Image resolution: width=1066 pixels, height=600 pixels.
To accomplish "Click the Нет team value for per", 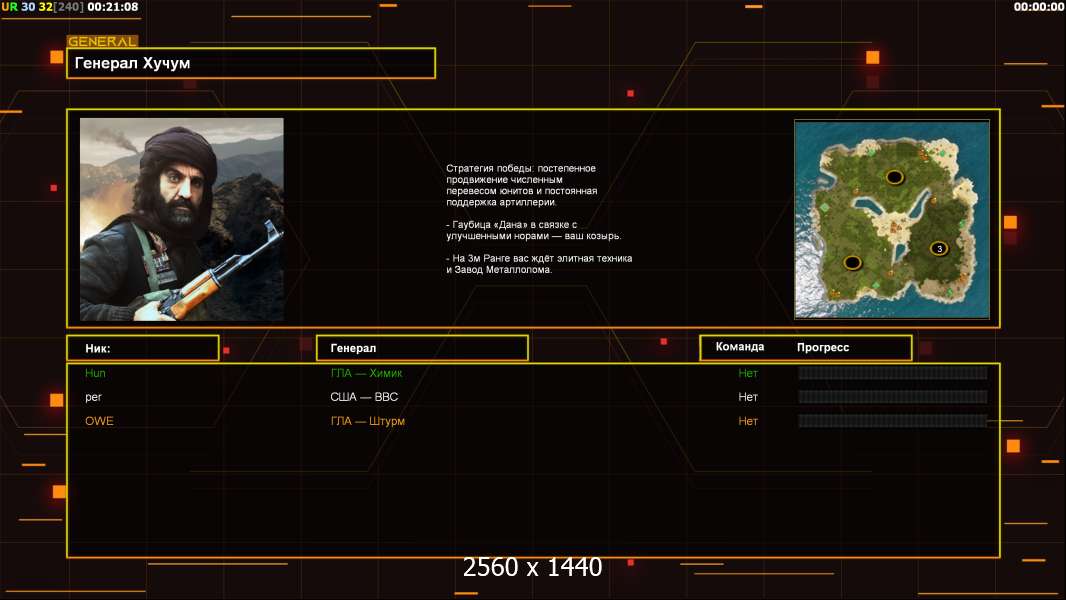I will (x=748, y=397).
